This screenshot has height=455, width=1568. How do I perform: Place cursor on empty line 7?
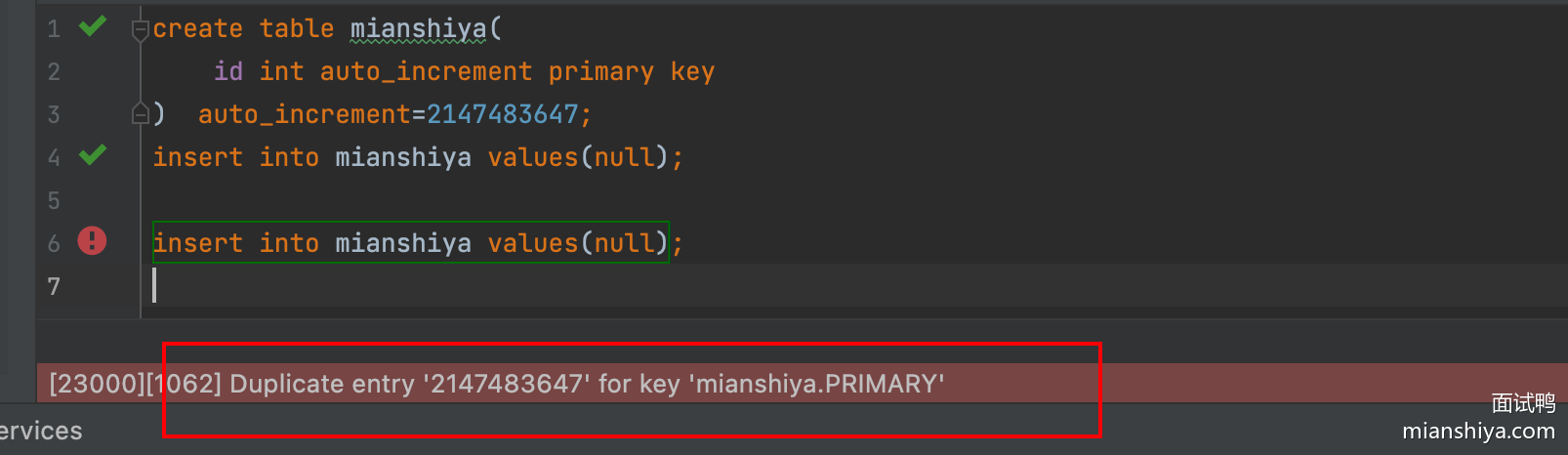click(391, 286)
